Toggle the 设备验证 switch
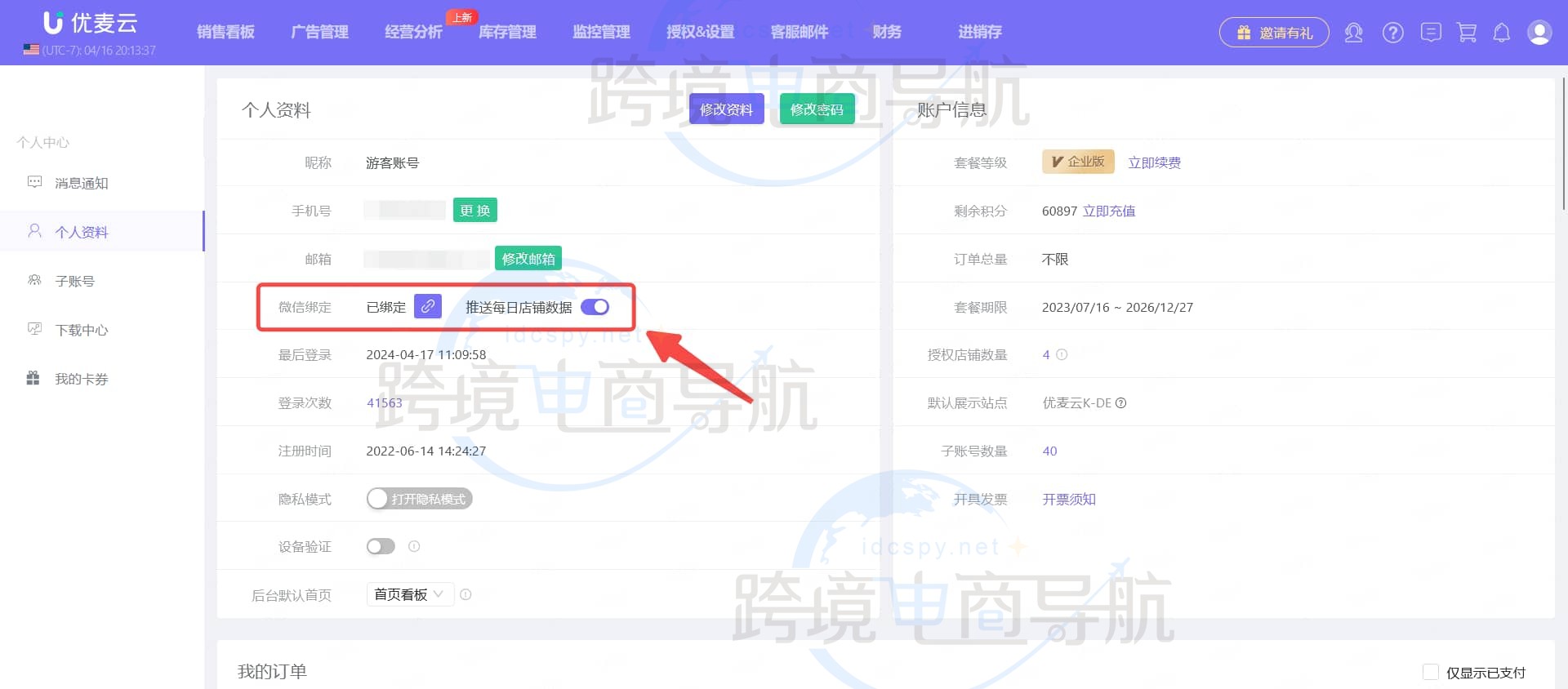Screen dimensions: 1568x689 point(381,546)
